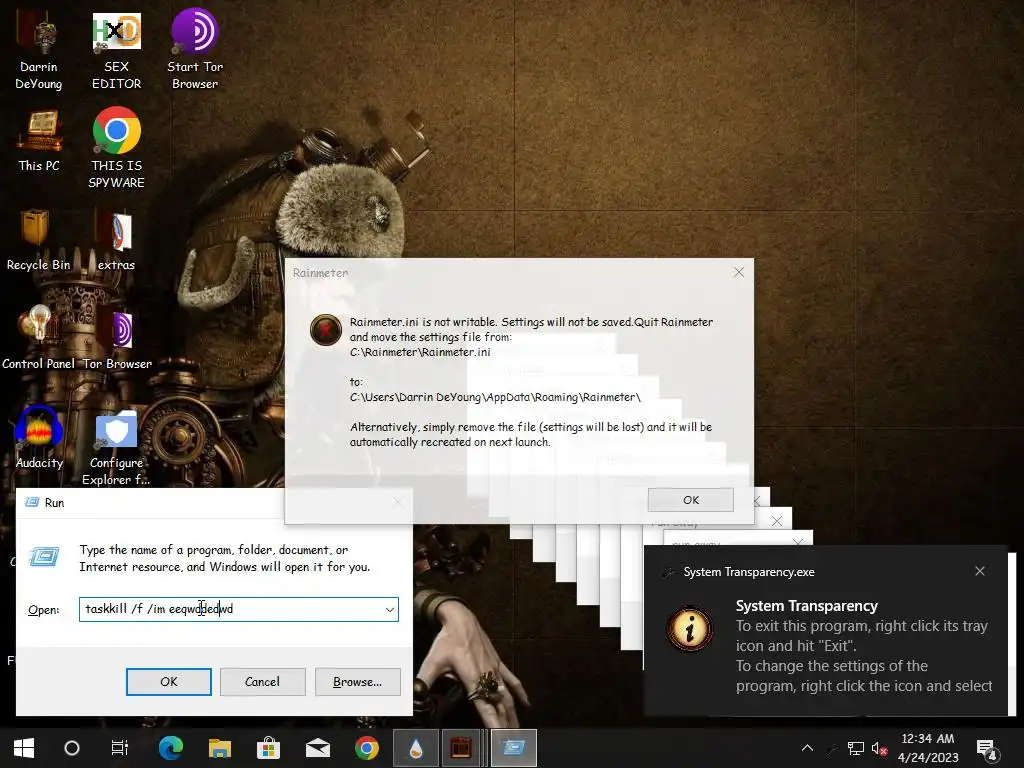1024x768 pixels.
Task: Open the Darrin DeYoung desktop folder
Action: coord(39,51)
